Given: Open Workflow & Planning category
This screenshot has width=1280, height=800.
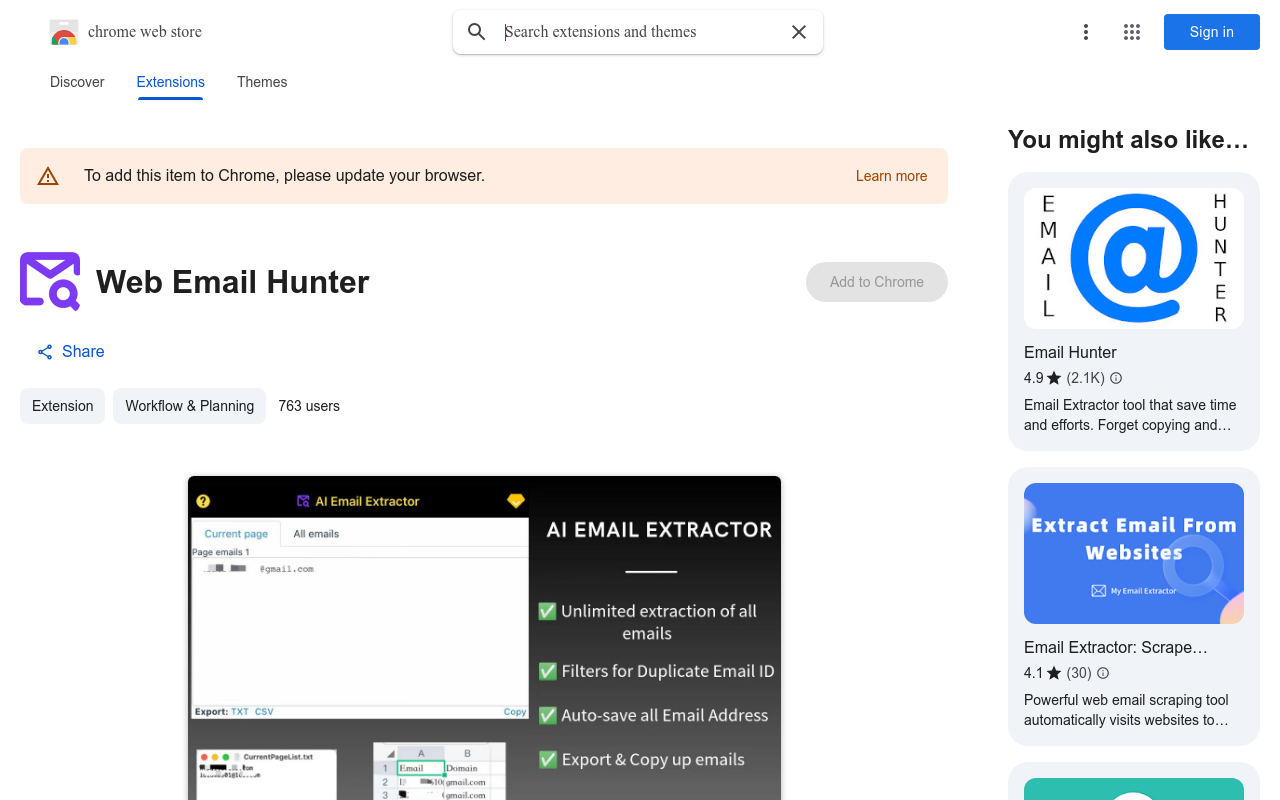Looking at the screenshot, I should coord(189,406).
